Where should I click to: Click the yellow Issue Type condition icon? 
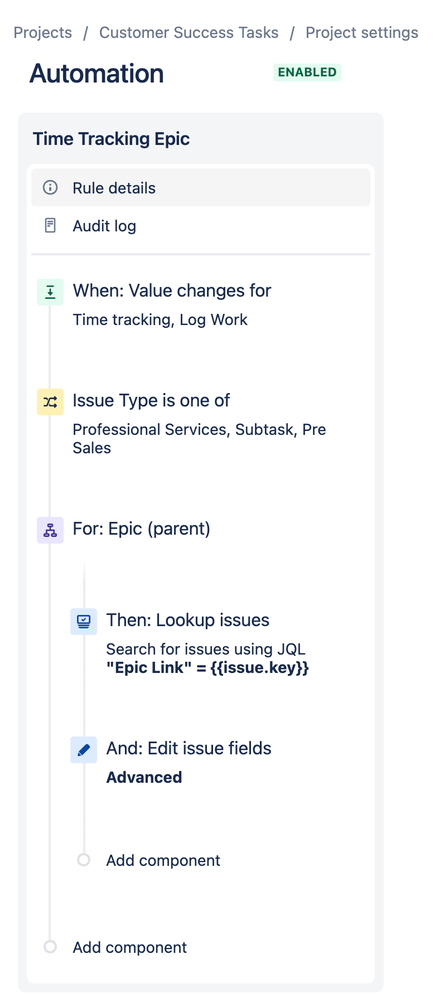click(50, 402)
